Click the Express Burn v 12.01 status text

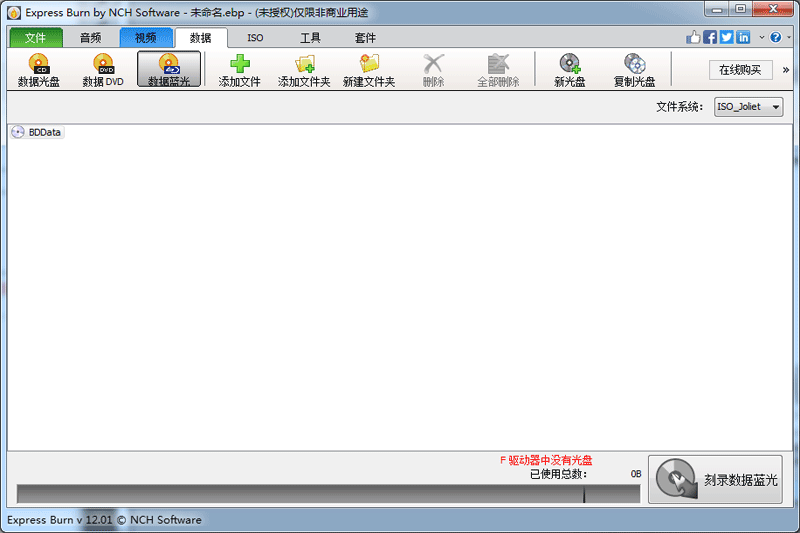[x=104, y=520]
